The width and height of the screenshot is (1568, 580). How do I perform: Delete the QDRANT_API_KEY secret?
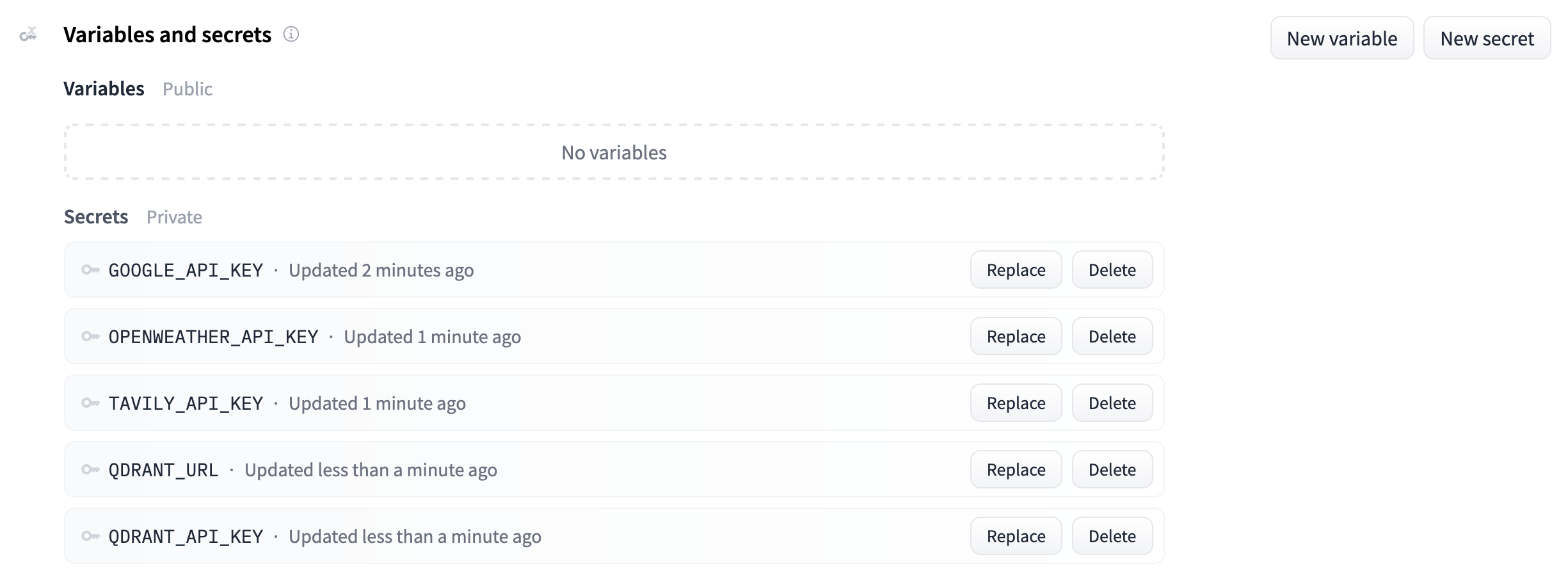point(1112,536)
